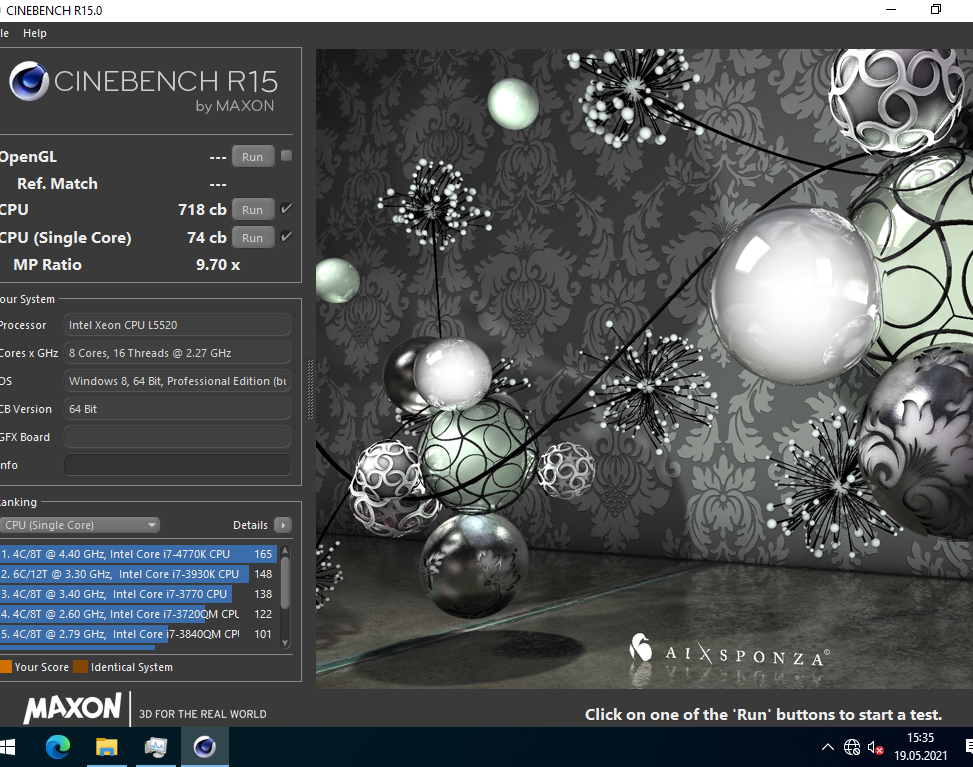
Task: Select the i7-4770K ranking entry
Action: (x=138, y=554)
